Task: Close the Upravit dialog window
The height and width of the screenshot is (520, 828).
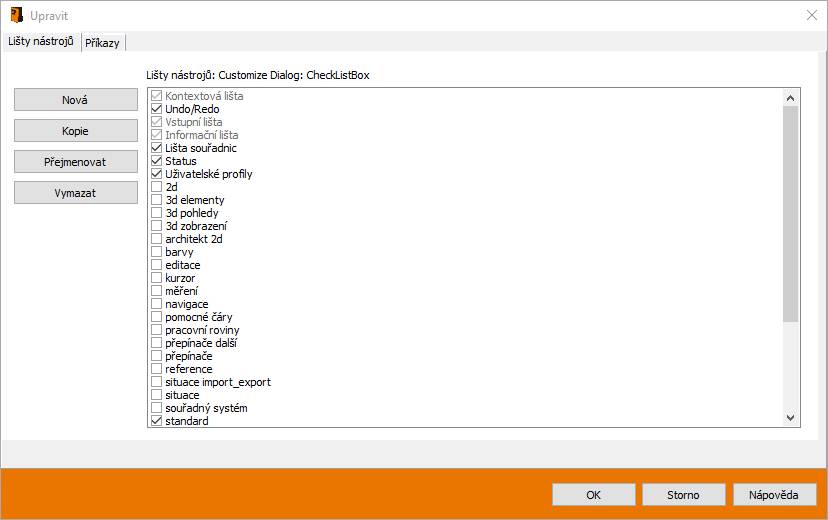Action: 811,15
